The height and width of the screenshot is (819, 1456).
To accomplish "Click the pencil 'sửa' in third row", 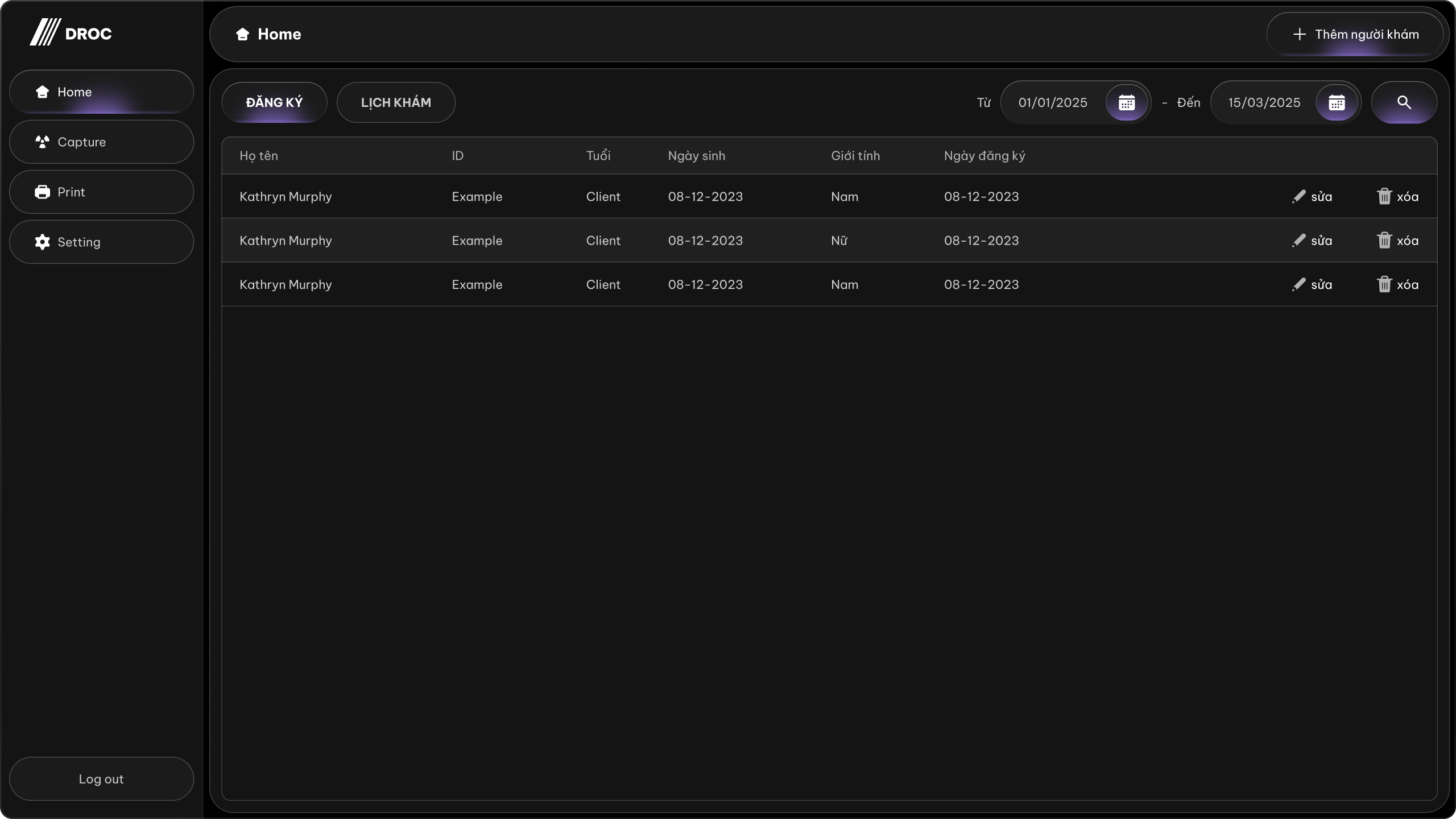I will click(x=1312, y=284).
